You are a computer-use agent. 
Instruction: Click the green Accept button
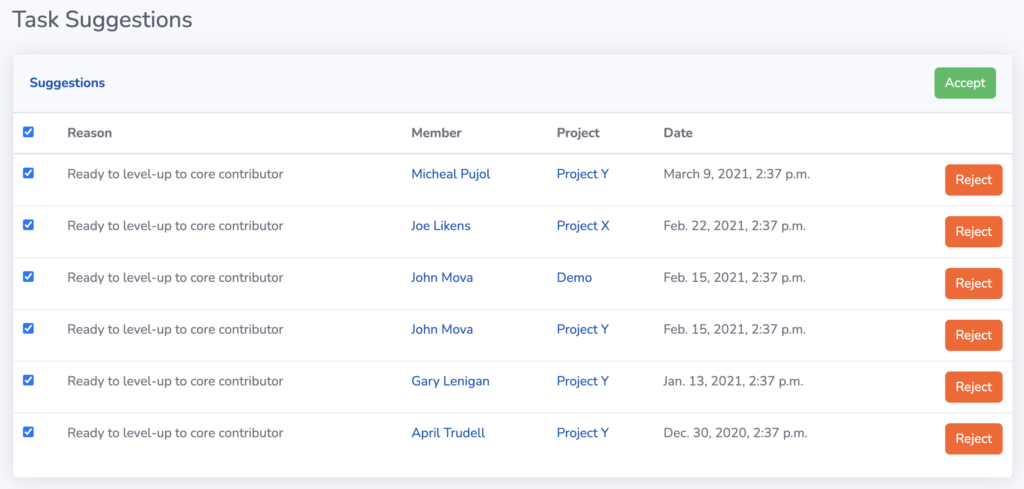pyautogui.click(x=965, y=83)
